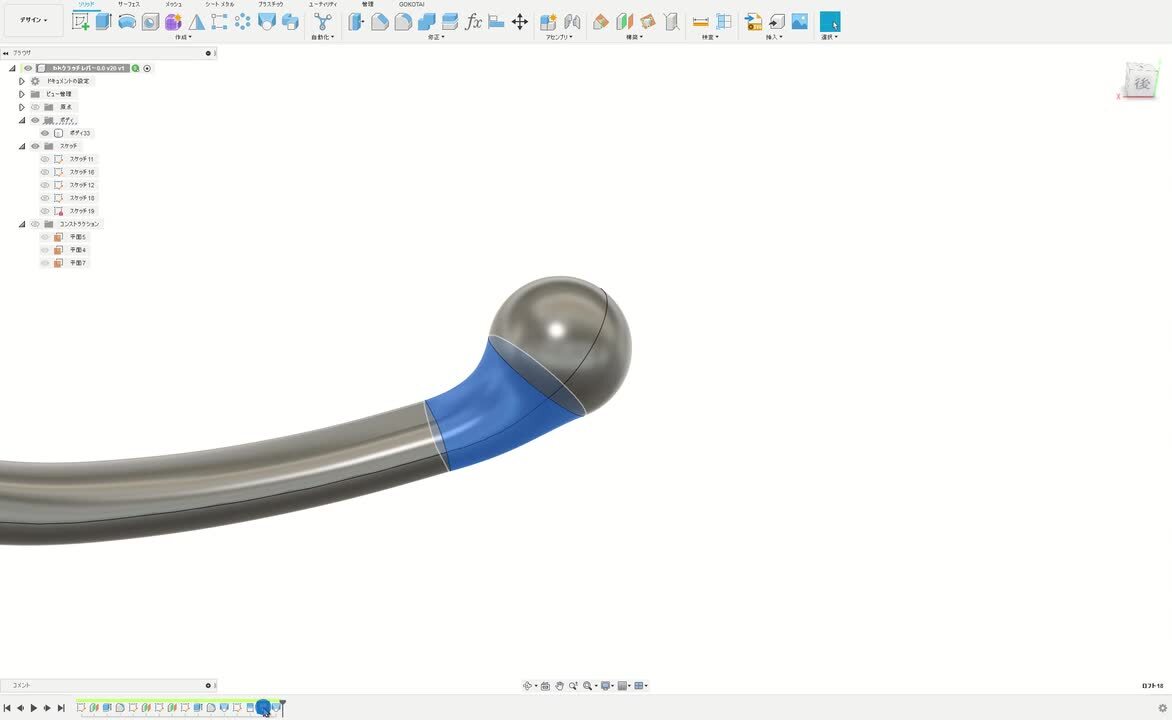Click the Orbit navigation icon
The width and height of the screenshot is (1172, 720).
pos(528,686)
